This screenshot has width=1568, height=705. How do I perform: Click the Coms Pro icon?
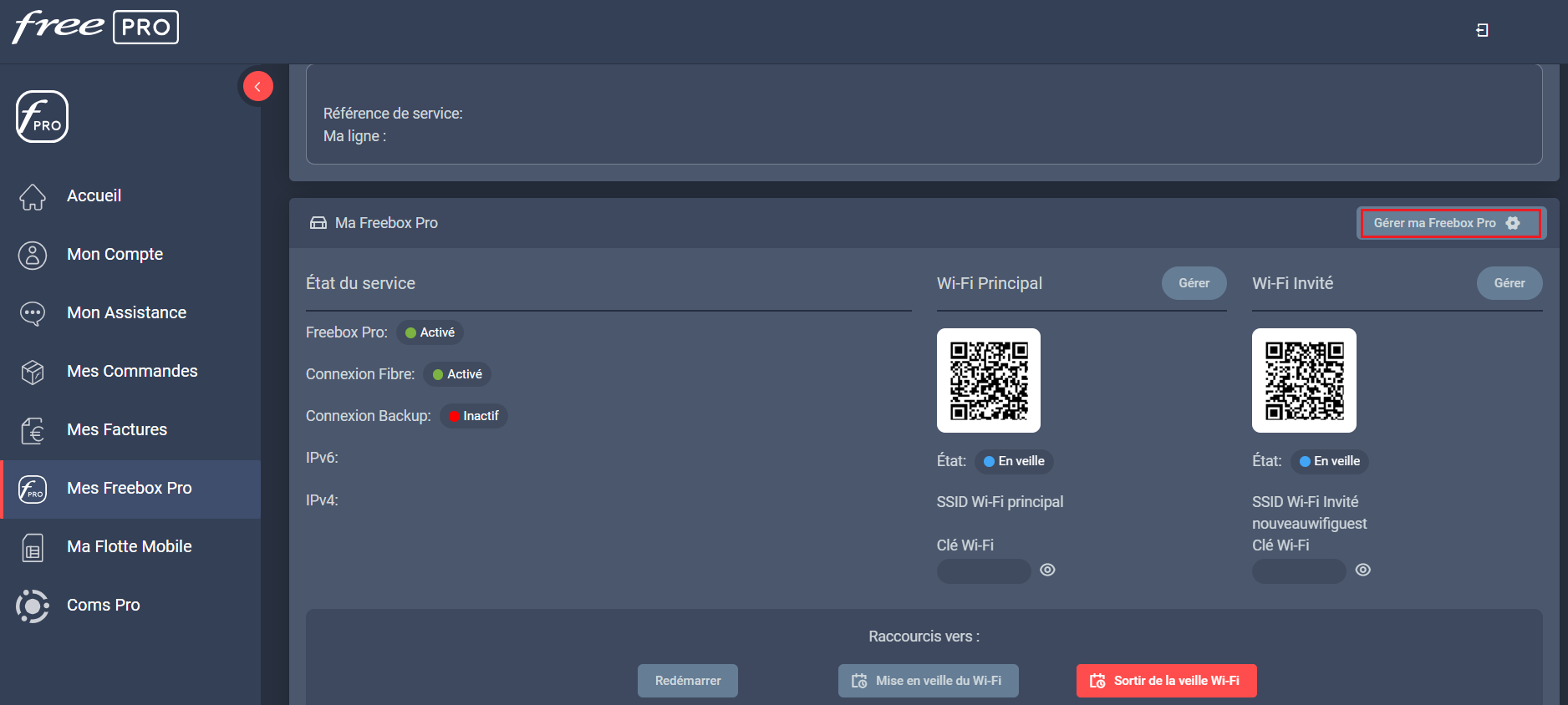[33, 606]
